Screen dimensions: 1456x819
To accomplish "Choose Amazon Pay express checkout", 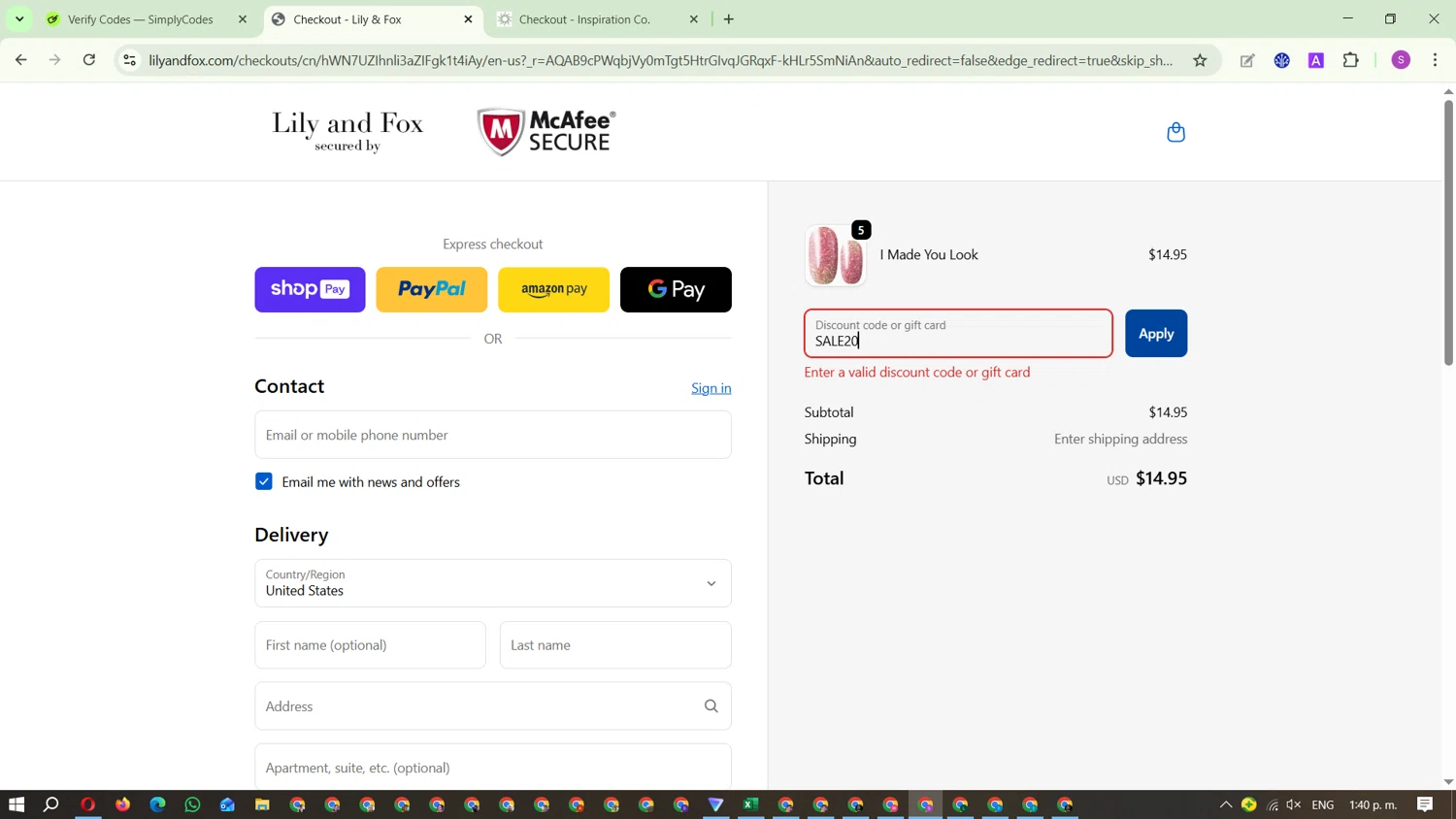I will tap(553, 289).
